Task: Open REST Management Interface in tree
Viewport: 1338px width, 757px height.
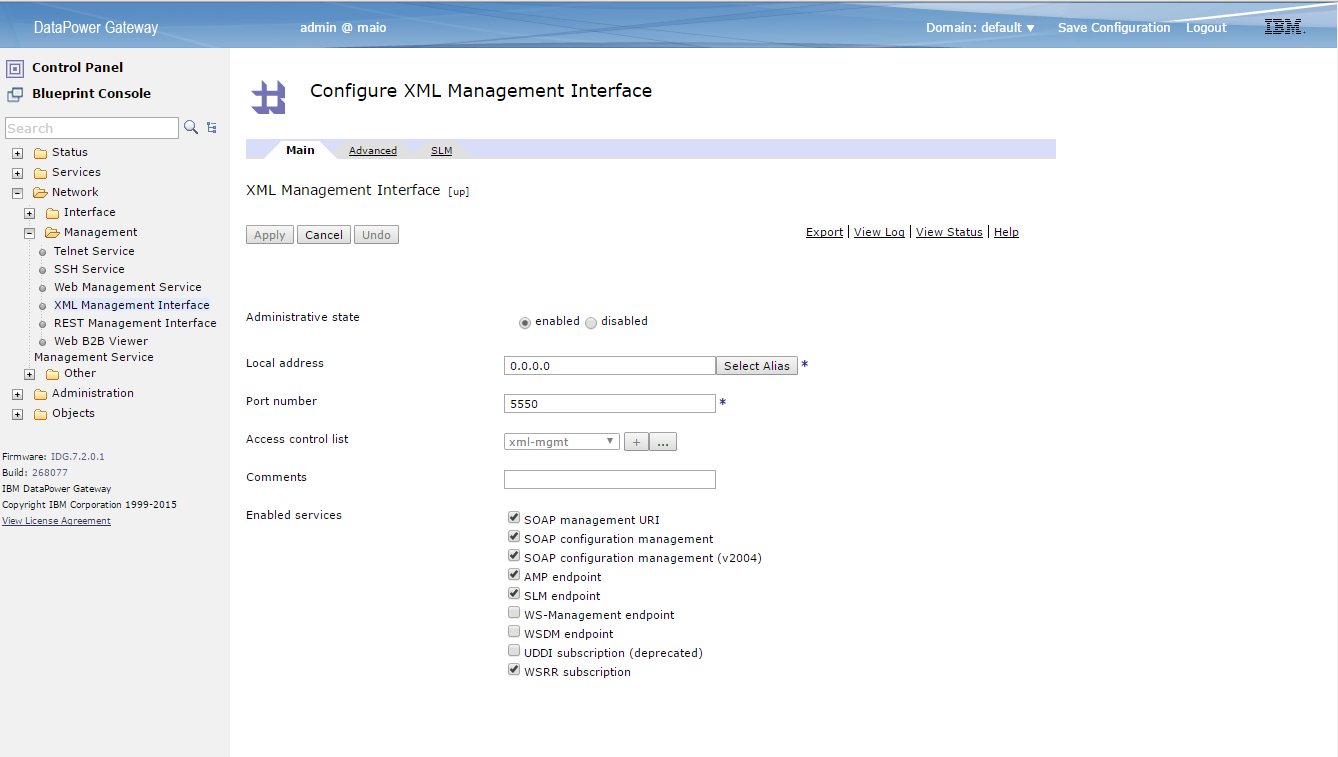Action: point(135,323)
